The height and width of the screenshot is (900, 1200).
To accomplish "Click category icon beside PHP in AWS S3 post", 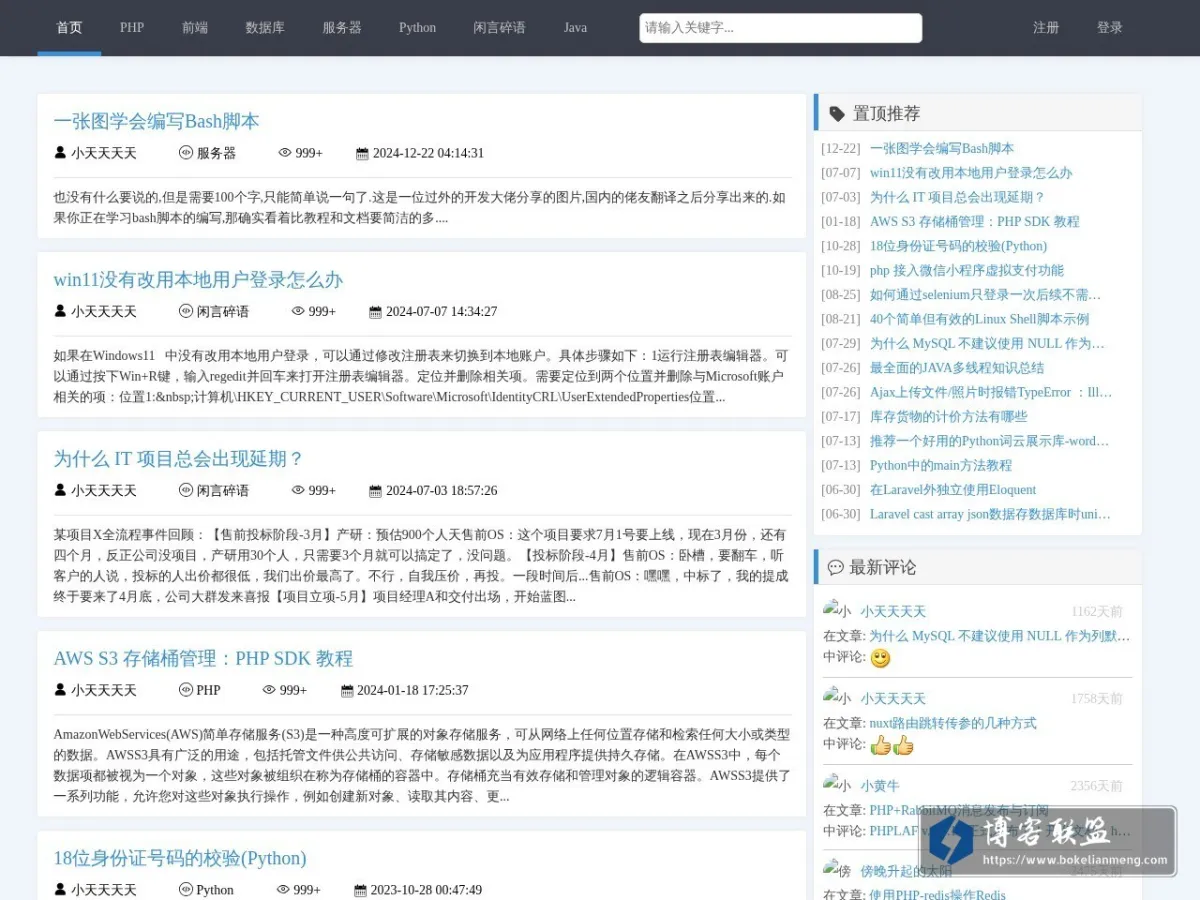I will [185, 690].
